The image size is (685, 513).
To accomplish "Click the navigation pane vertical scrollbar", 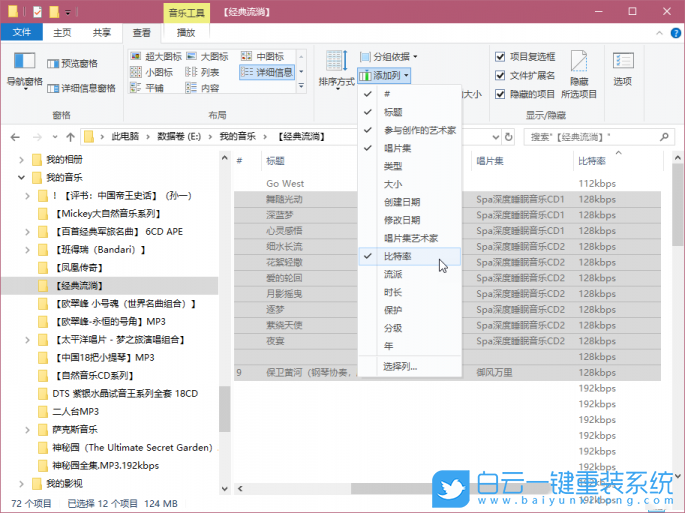I will (225, 410).
